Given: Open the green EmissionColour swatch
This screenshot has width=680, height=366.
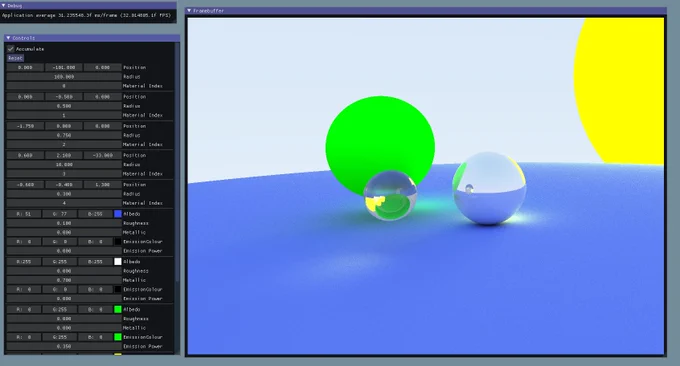Looking at the screenshot, I should (x=118, y=337).
